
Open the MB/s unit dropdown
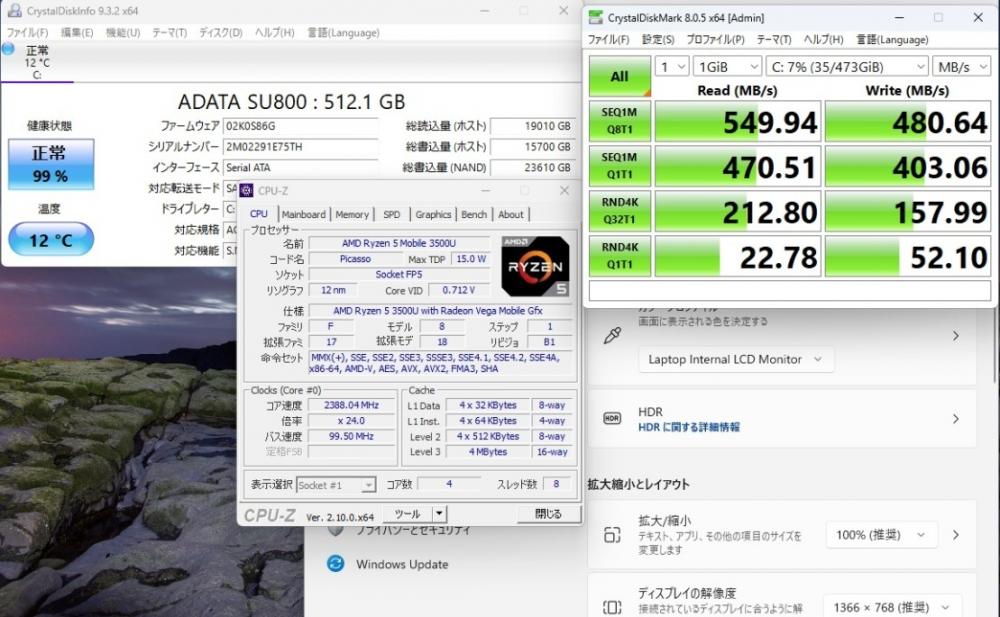point(962,66)
